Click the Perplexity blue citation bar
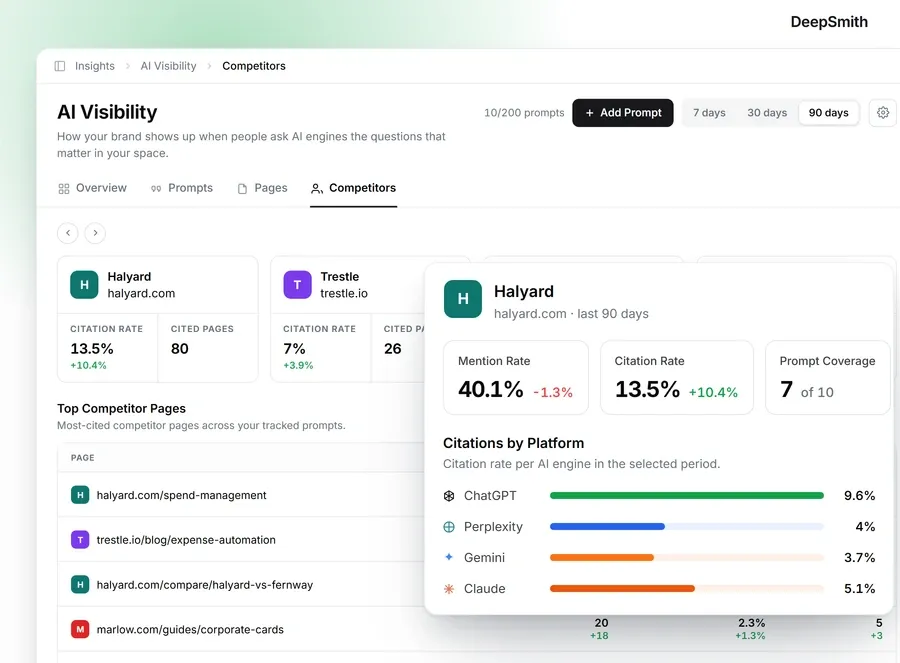 tap(607, 526)
